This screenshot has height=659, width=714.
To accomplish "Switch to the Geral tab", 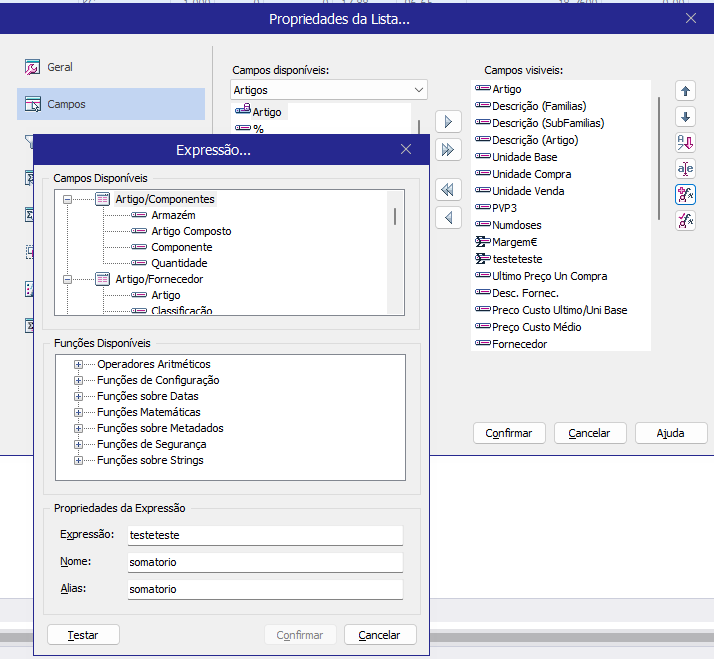I will coord(60,67).
